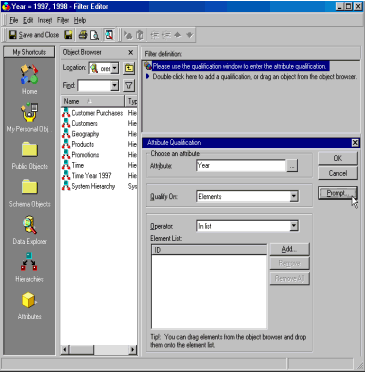Click the move down arrow icon in toolbar
The image size is (365, 373).
[x=189, y=35]
